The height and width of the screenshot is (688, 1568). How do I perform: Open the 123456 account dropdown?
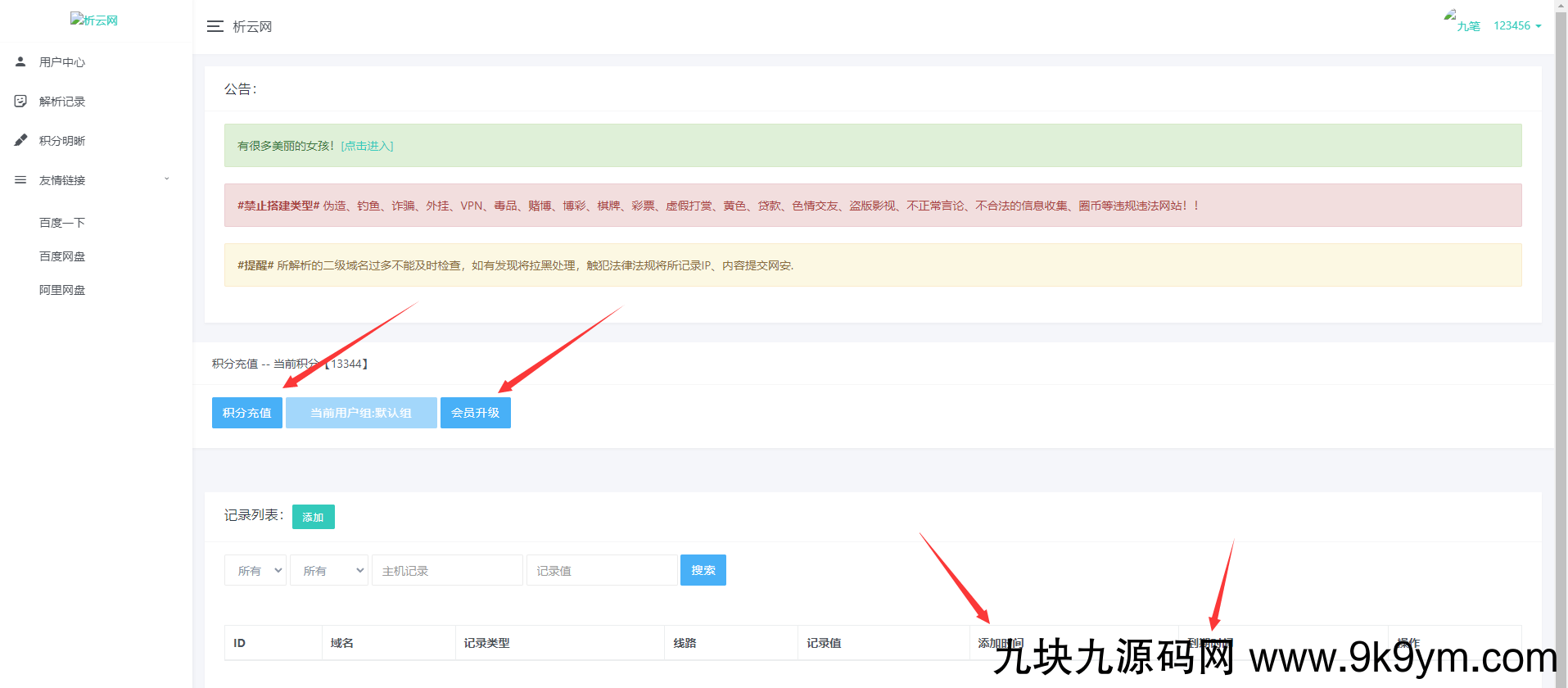coord(1516,25)
